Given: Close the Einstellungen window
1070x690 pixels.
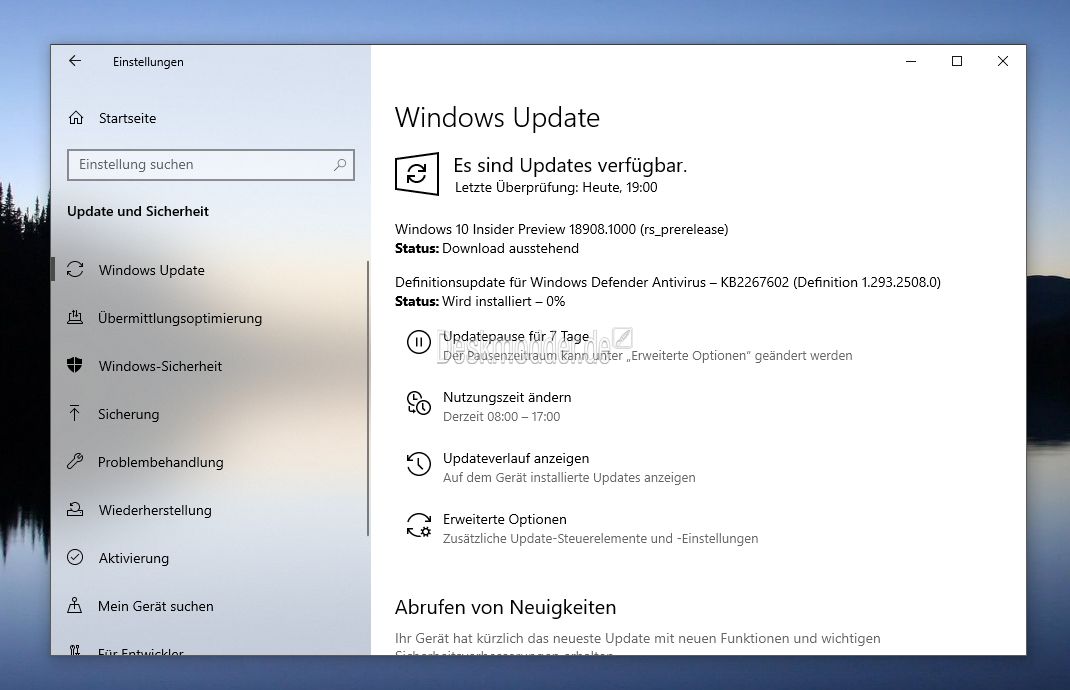Looking at the screenshot, I should click(1002, 61).
